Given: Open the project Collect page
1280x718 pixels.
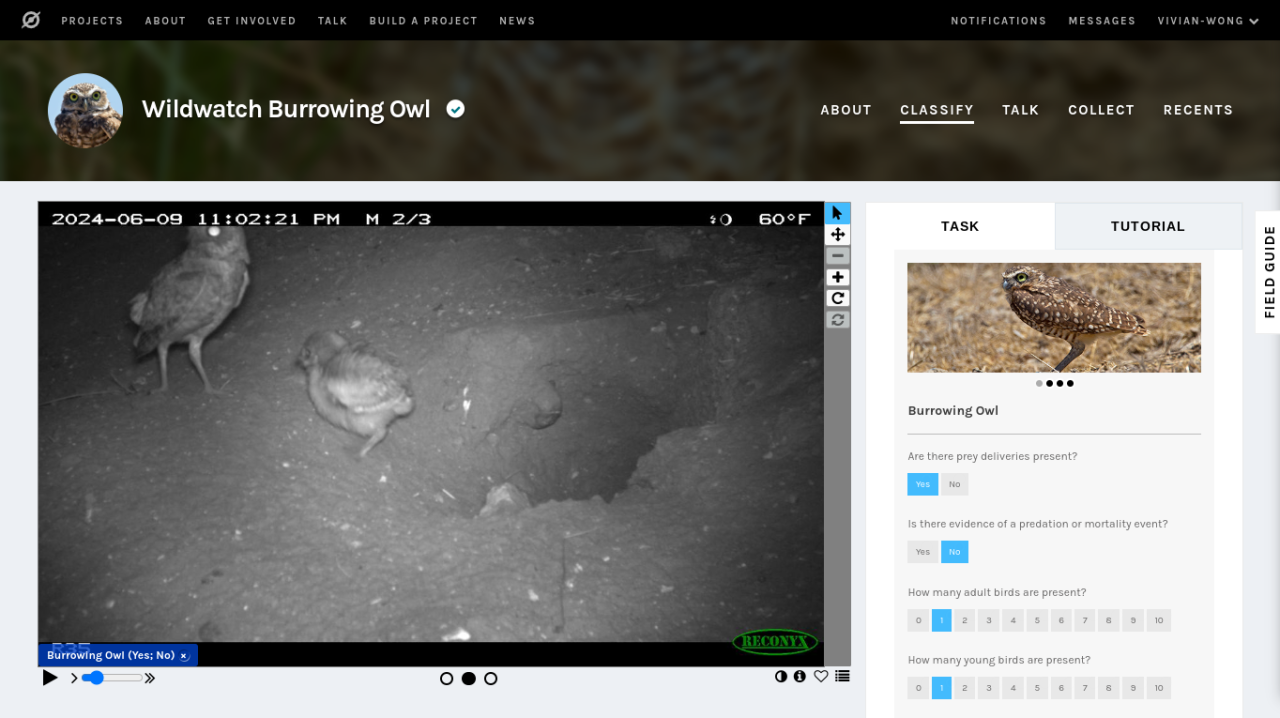Looking at the screenshot, I should pos(1101,110).
